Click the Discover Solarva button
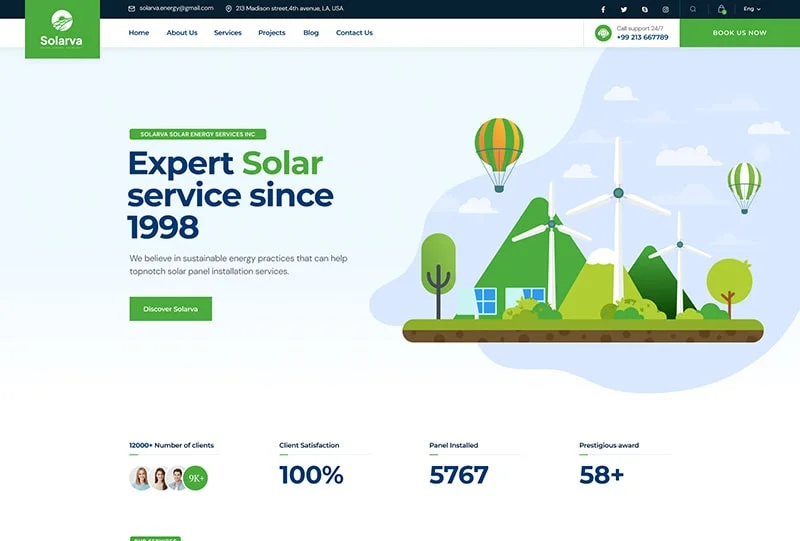Image resolution: width=800 pixels, height=541 pixels. point(170,309)
